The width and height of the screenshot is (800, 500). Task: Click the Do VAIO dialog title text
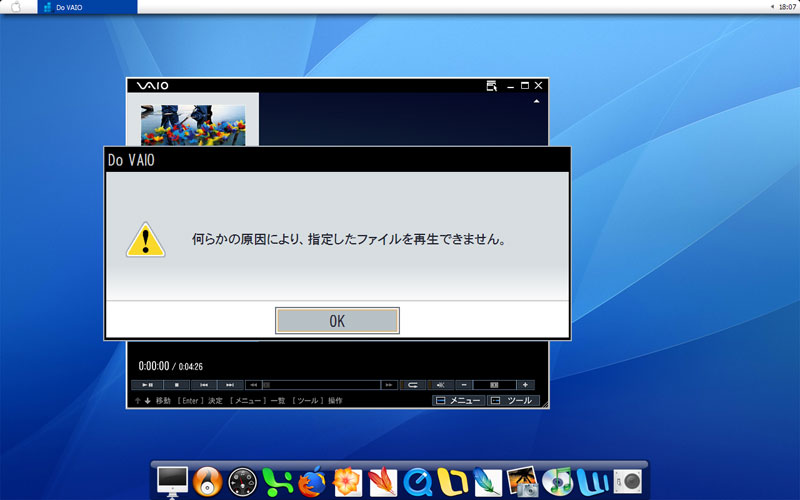(x=131, y=160)
